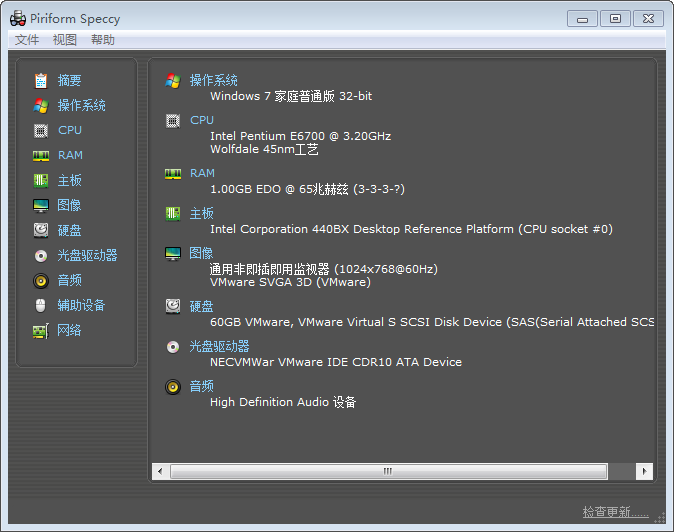Click the resize grip in window corner

(659, 518)
